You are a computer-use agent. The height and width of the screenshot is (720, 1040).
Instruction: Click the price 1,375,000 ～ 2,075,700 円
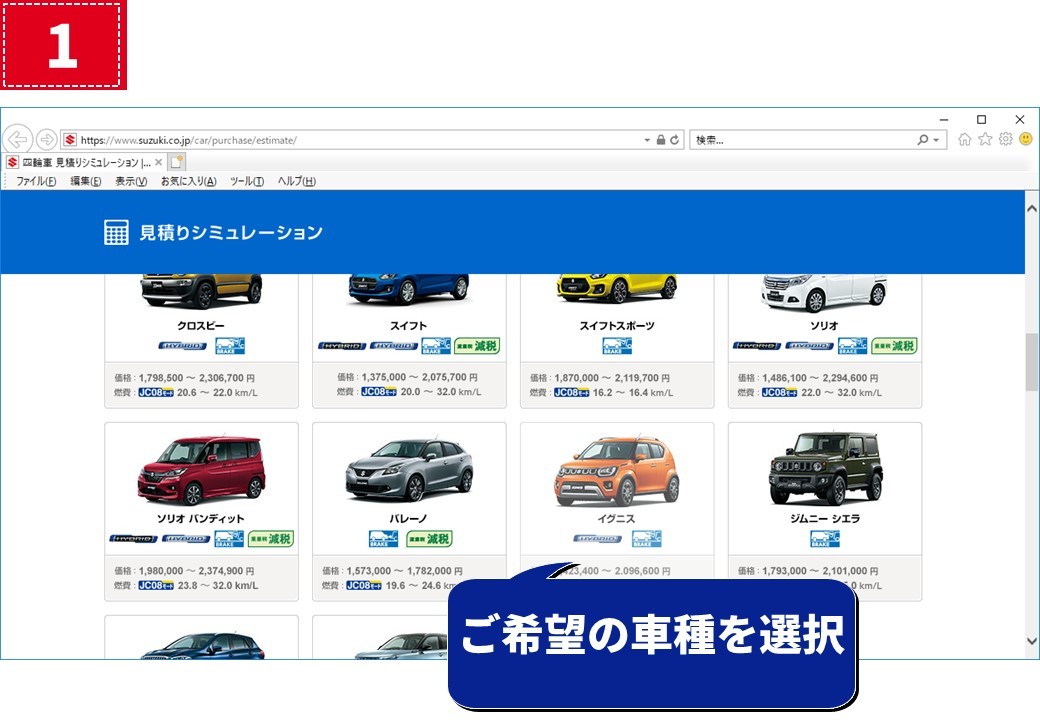419,377
